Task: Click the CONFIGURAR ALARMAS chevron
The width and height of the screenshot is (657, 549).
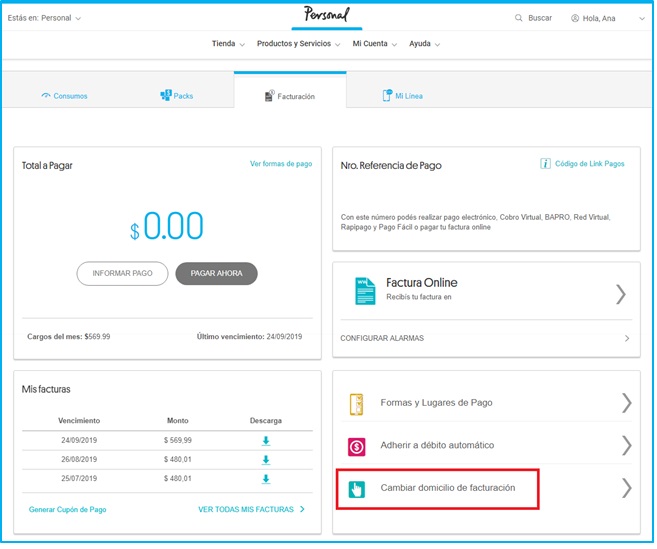Action: point(629,340)
